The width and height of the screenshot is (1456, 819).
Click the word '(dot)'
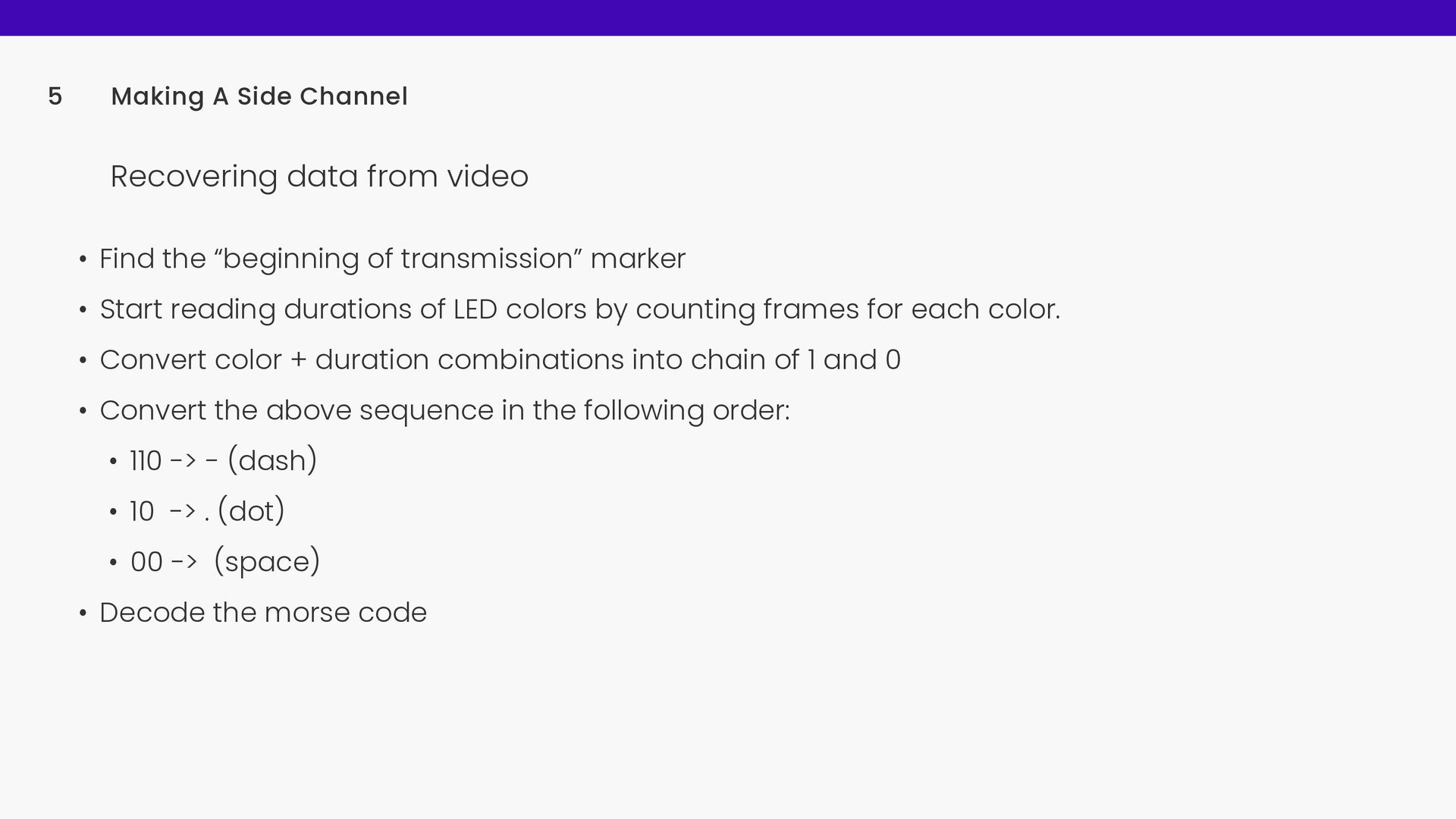click(251, 511)
